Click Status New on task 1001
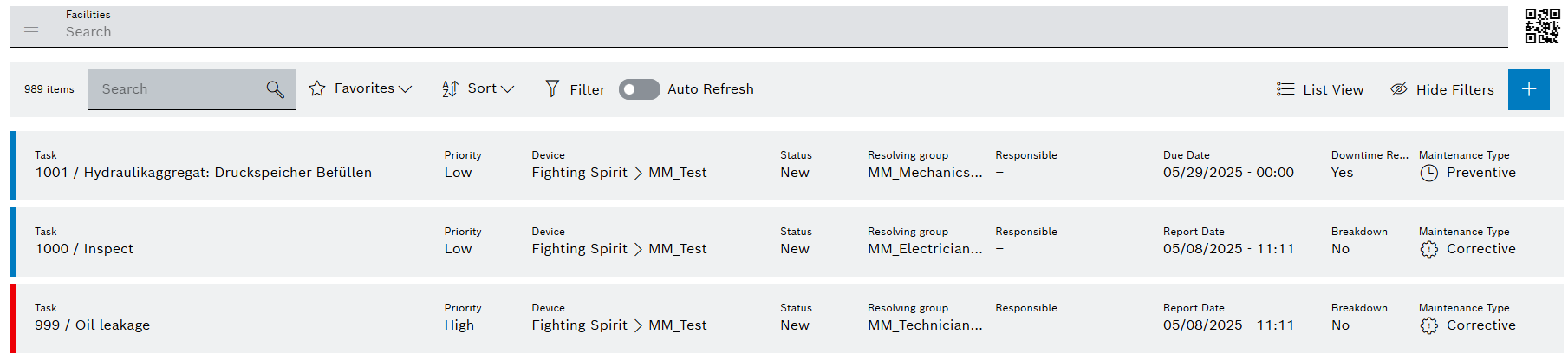The width and height of the screenshot is (1568, 354). 795,173
